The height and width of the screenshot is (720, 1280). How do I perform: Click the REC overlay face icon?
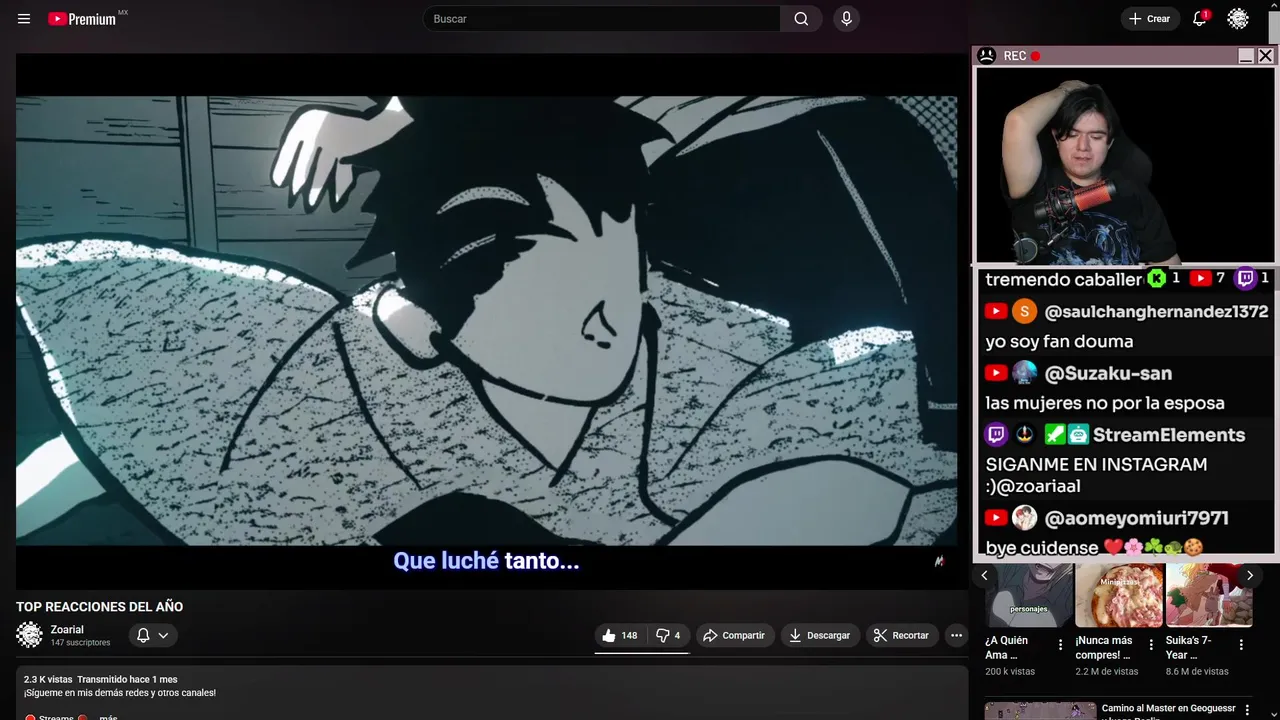(986, 56)
